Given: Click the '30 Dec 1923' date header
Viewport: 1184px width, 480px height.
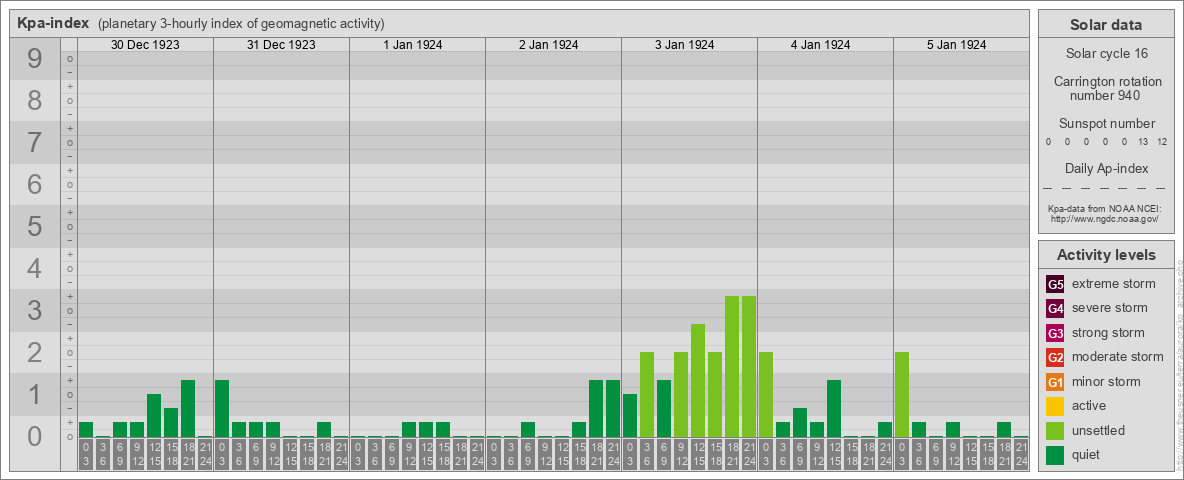Looking at the screenshot, I should 145,45.
